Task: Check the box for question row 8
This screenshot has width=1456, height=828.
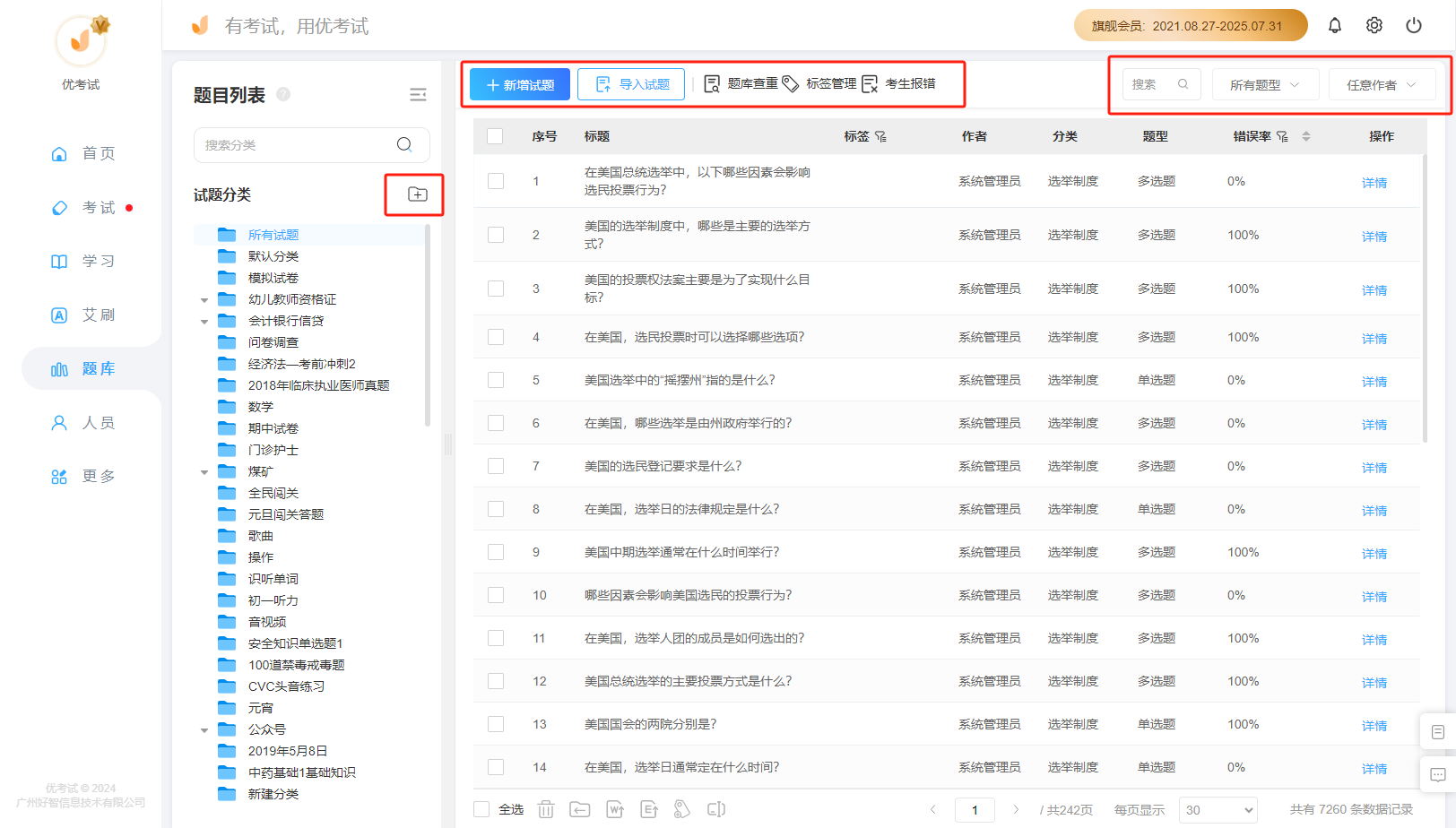Action: point(496,509)
